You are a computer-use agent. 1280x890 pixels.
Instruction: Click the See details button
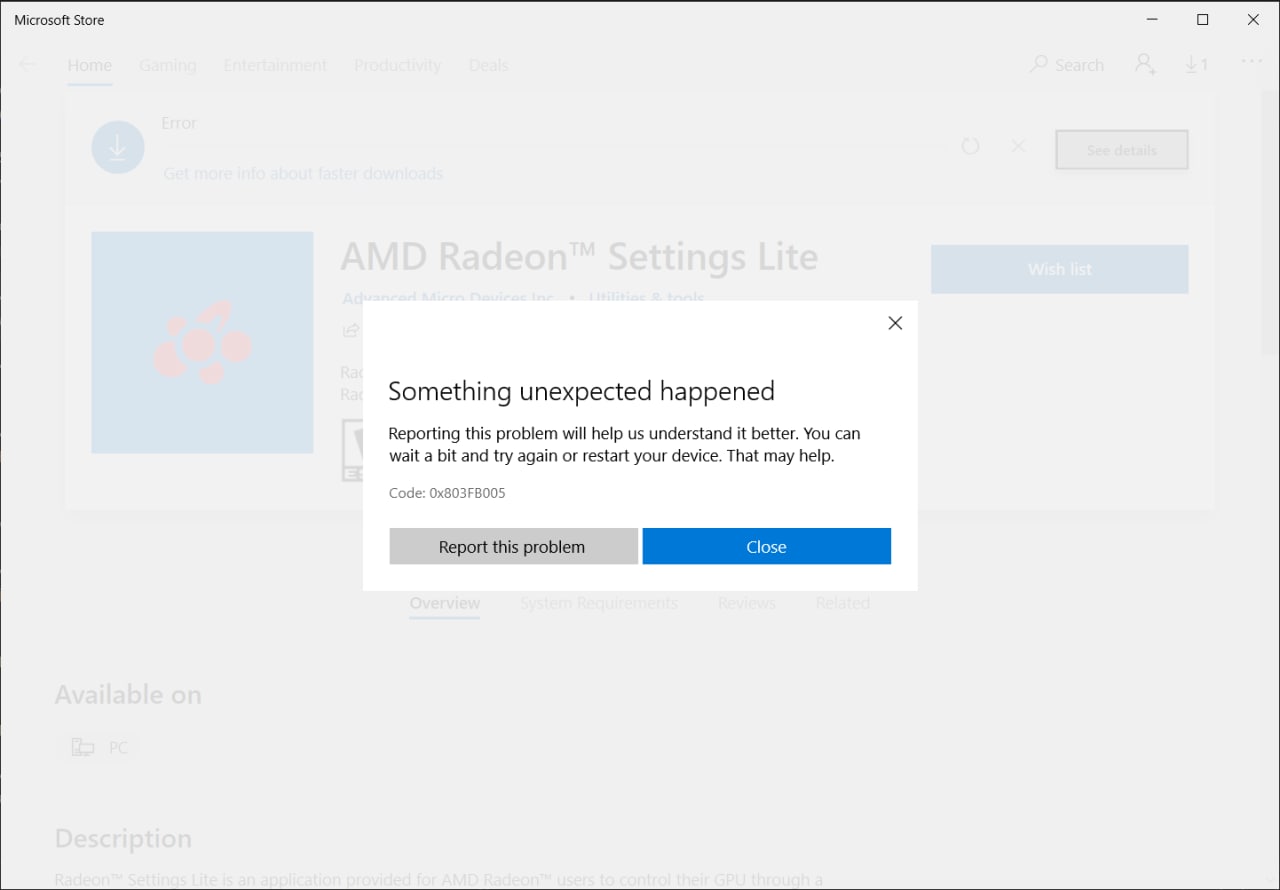pos(1122,150)
